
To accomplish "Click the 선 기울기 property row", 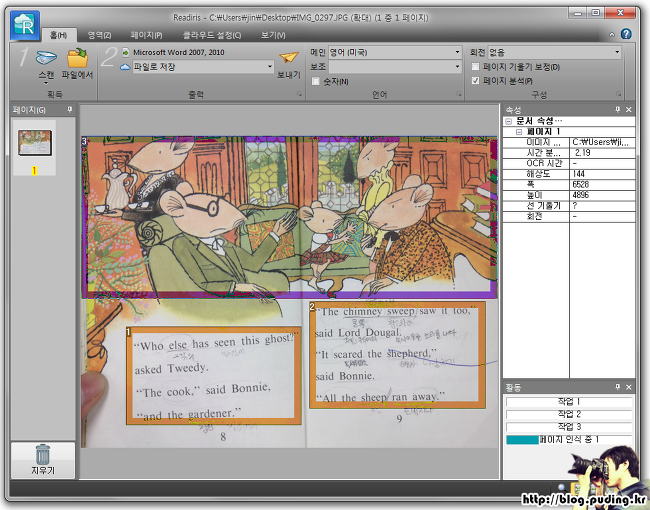I will (x=569, y=206).
